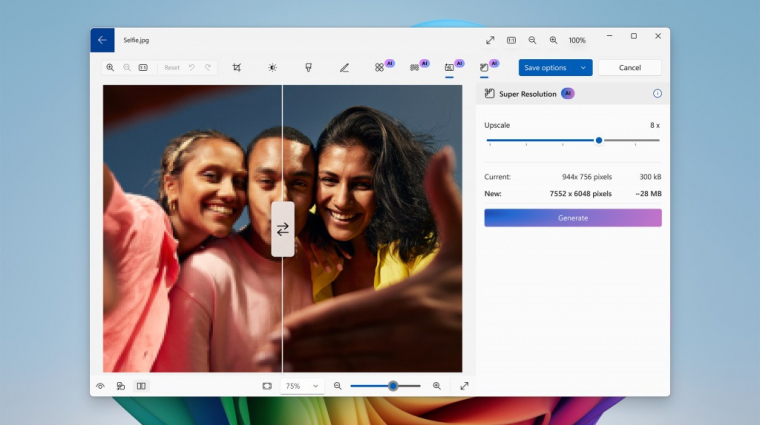
Task: Maximize the Photos window
Action: 633,36
